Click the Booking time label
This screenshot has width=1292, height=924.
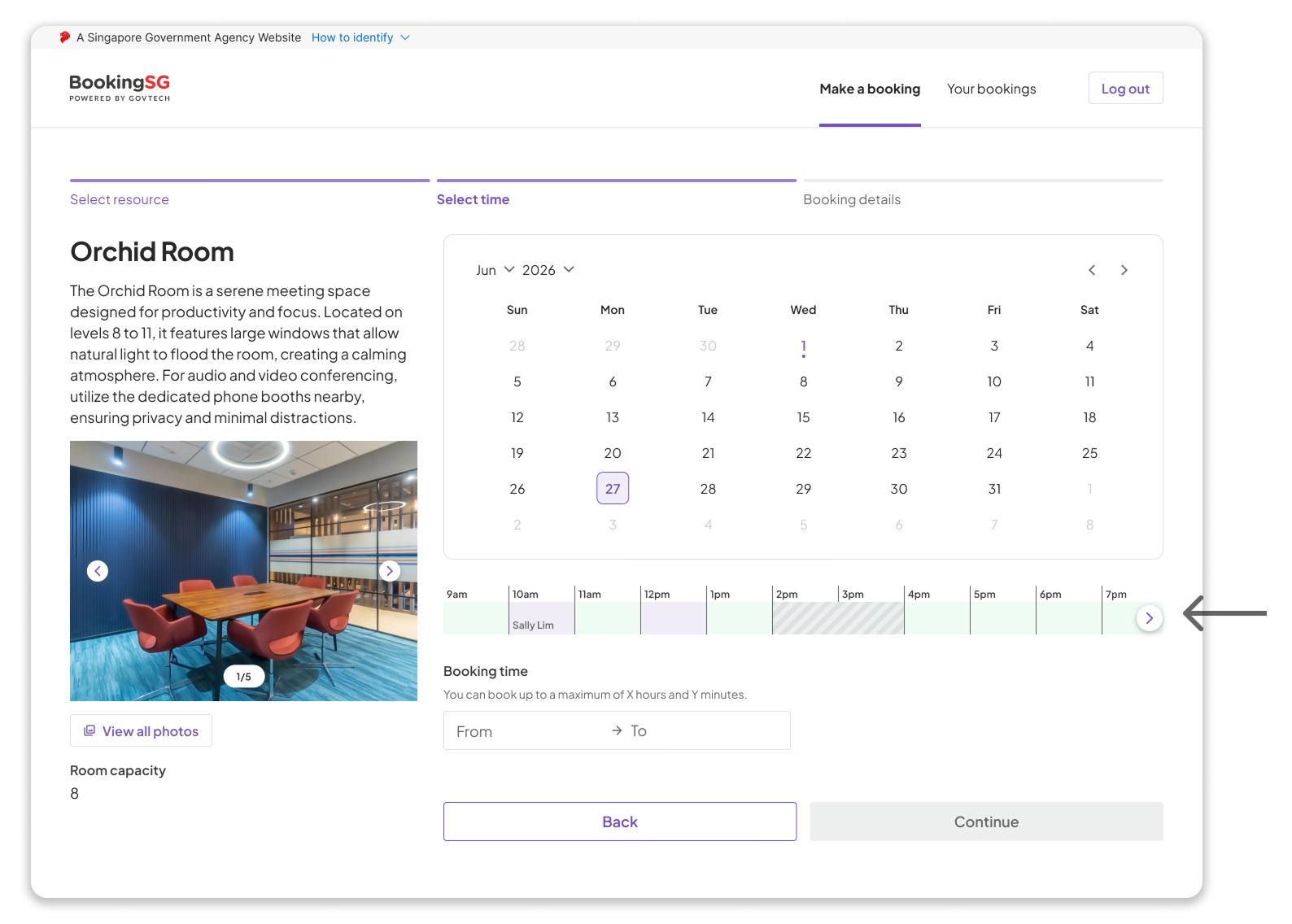(x=486, y=671)
